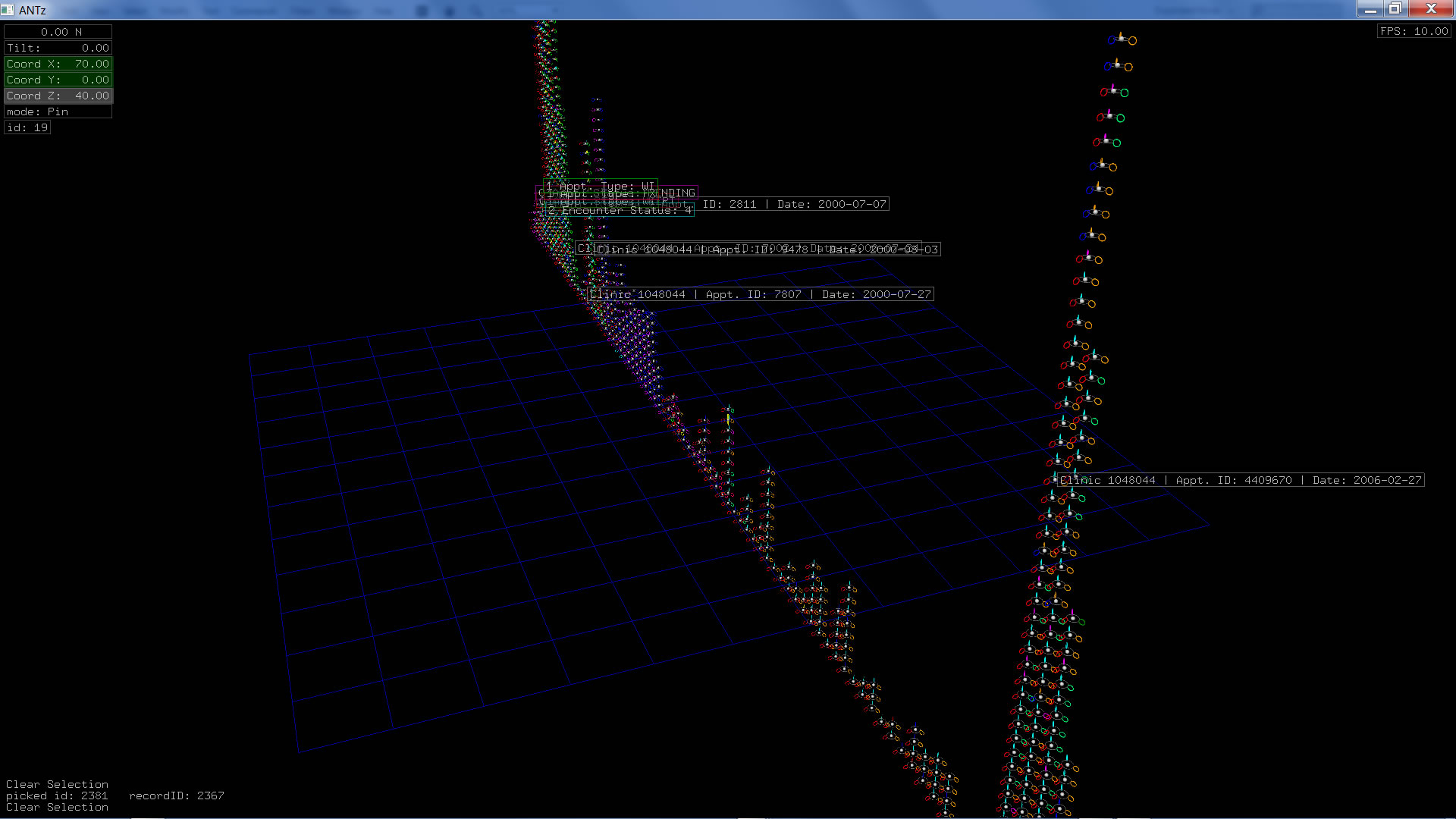Image resolution: width=1456 pixels, height=819 pixels.
Task: Select the yellow highlighted pin glyph above the grid
Action: click(728, 418)
